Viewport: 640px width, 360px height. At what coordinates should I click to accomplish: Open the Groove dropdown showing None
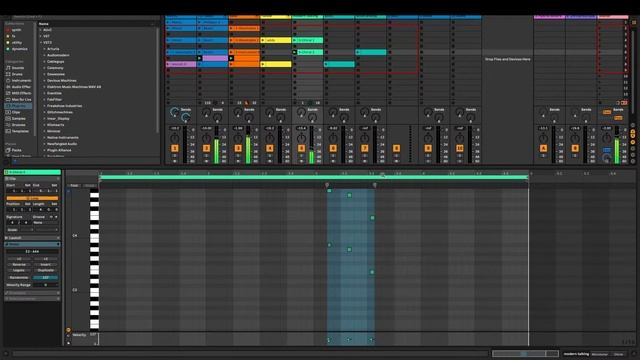[x=45, y=222]
